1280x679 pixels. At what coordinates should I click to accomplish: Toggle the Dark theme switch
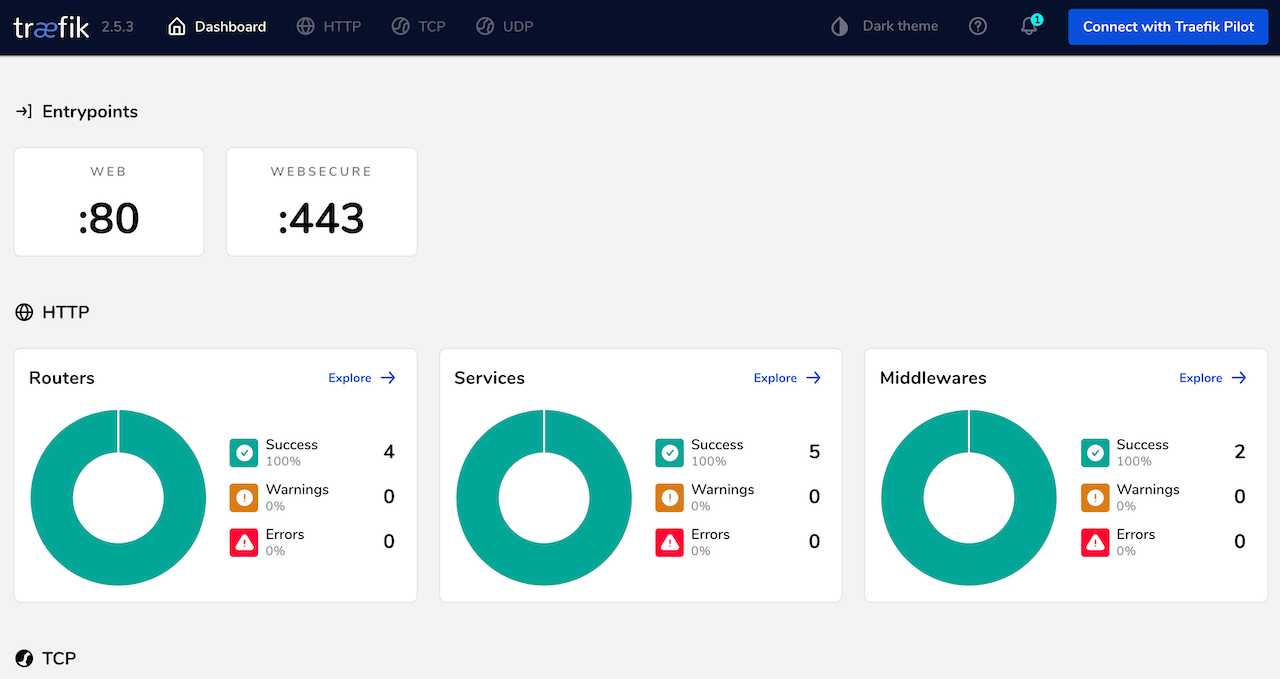pyautogui.click(x=885, y=27)
